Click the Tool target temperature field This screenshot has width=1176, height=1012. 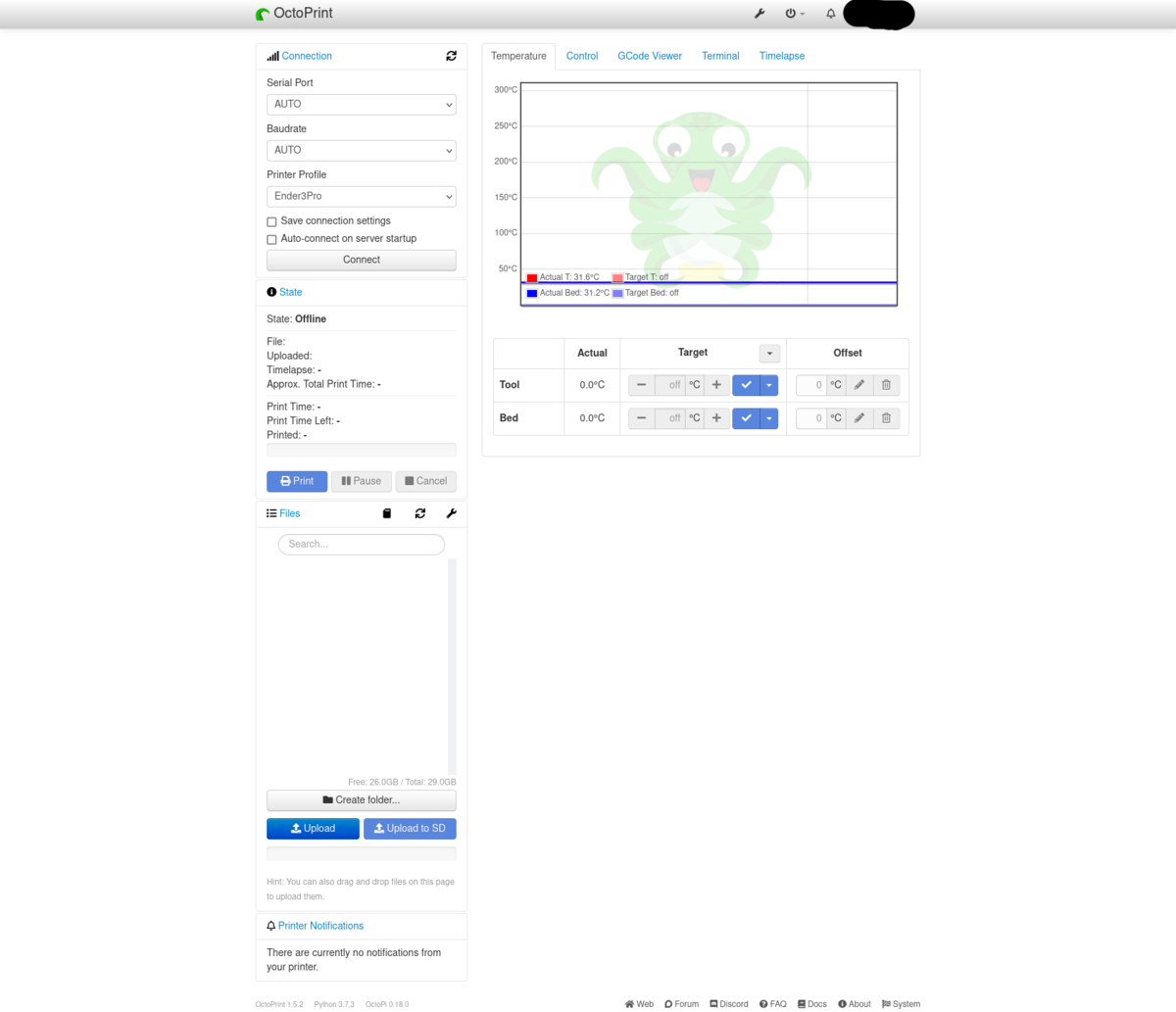point(670,385)
